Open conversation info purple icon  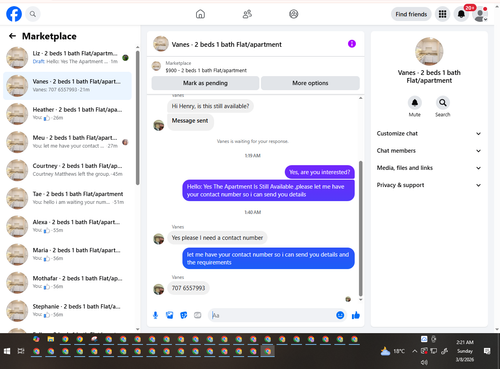pos(352,44)
